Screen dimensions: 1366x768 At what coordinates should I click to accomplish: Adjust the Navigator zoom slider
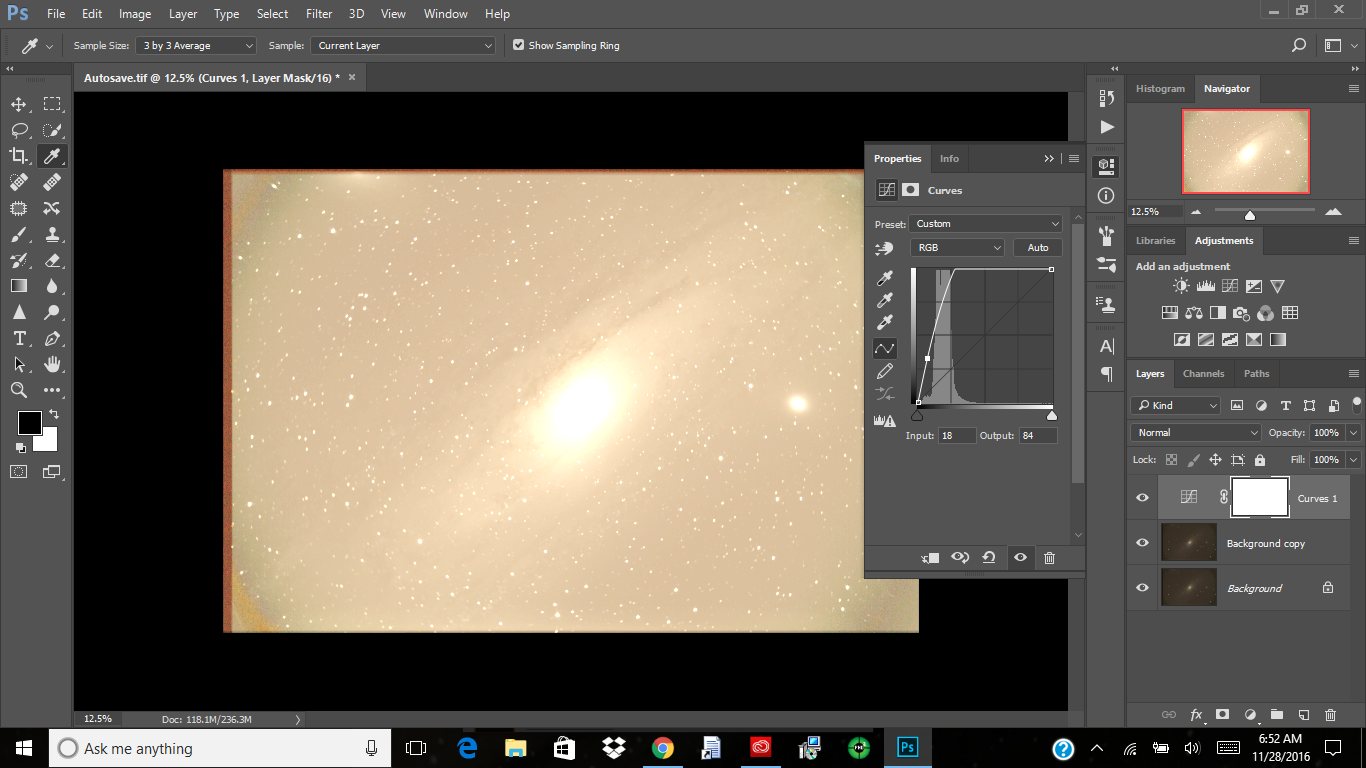click(1250, 215)
